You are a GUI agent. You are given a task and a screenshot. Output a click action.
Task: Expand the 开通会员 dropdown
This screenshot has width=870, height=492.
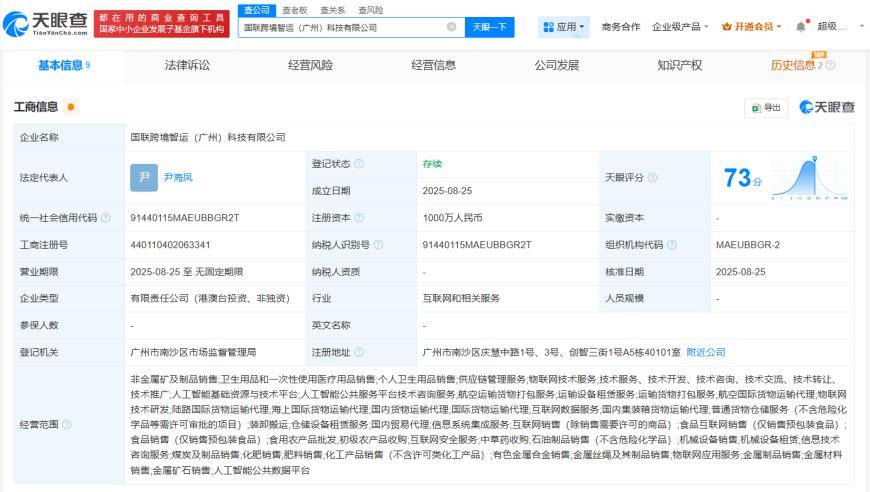(751, 27)
